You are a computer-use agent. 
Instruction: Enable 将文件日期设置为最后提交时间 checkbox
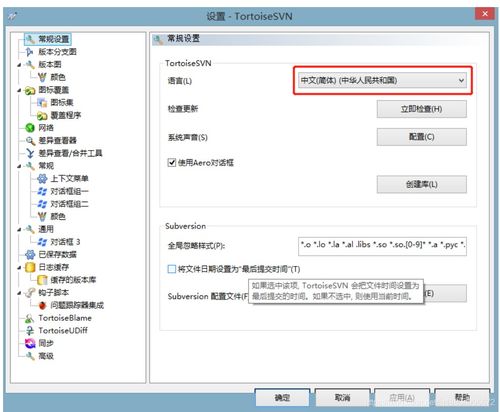tap(171, 269)
